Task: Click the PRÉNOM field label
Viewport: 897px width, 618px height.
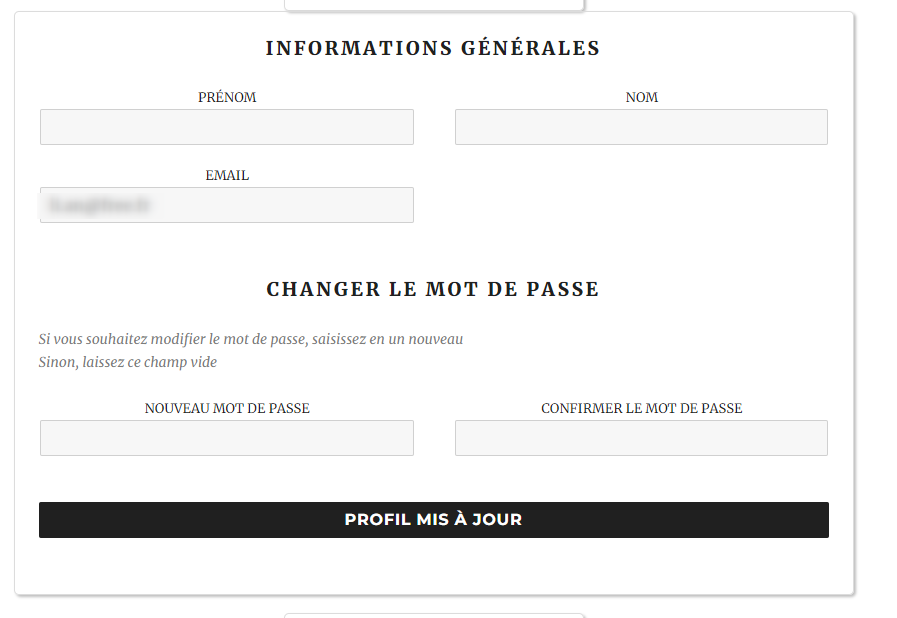Action: pos(227,97)
